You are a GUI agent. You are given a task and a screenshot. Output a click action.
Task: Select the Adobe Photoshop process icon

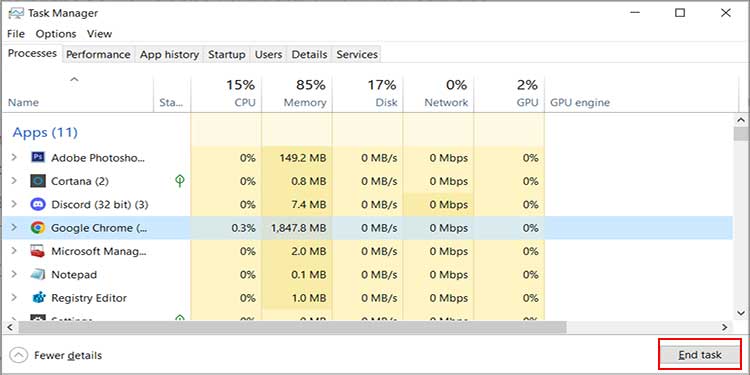[37, 157]
